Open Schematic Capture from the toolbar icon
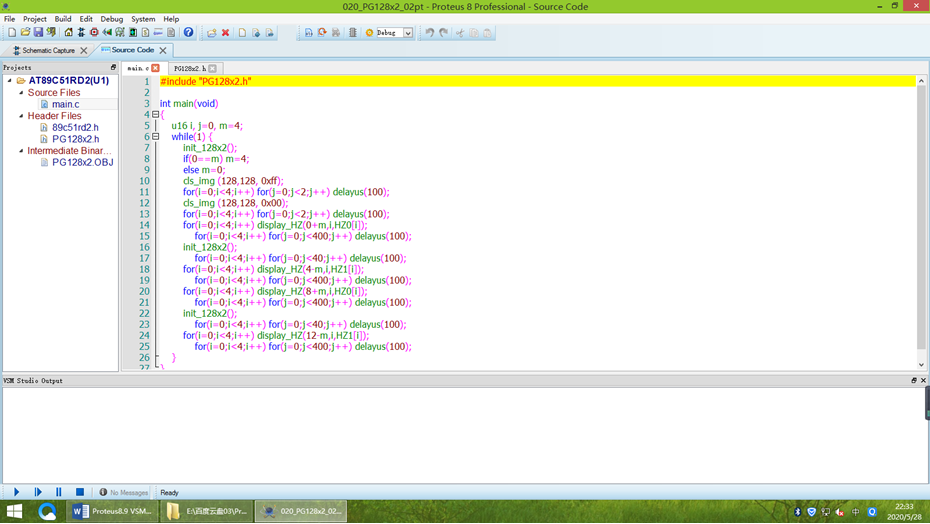 click(x=81, y=33)
